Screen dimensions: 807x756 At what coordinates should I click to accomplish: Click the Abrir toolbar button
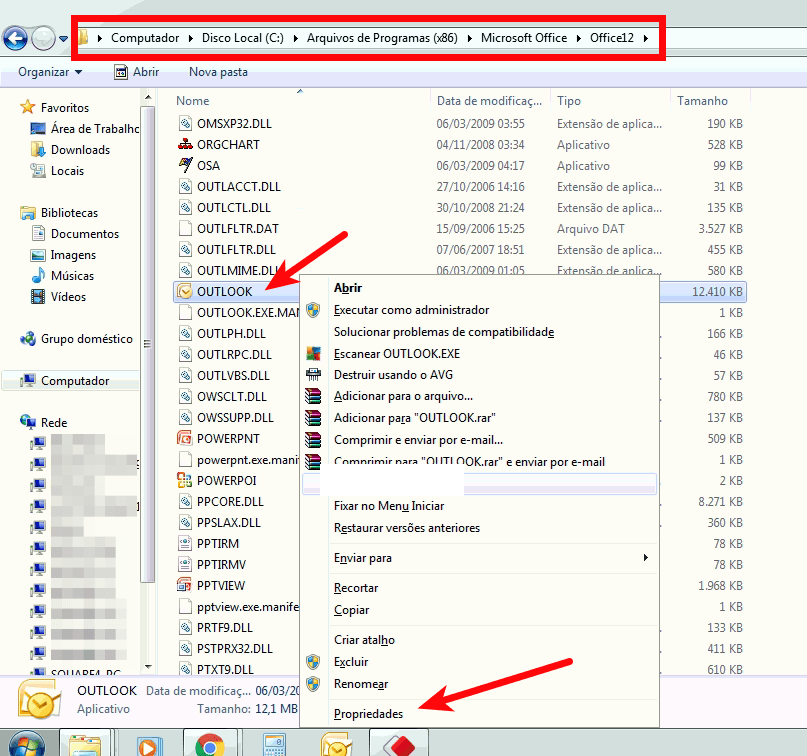pos(136,72)
